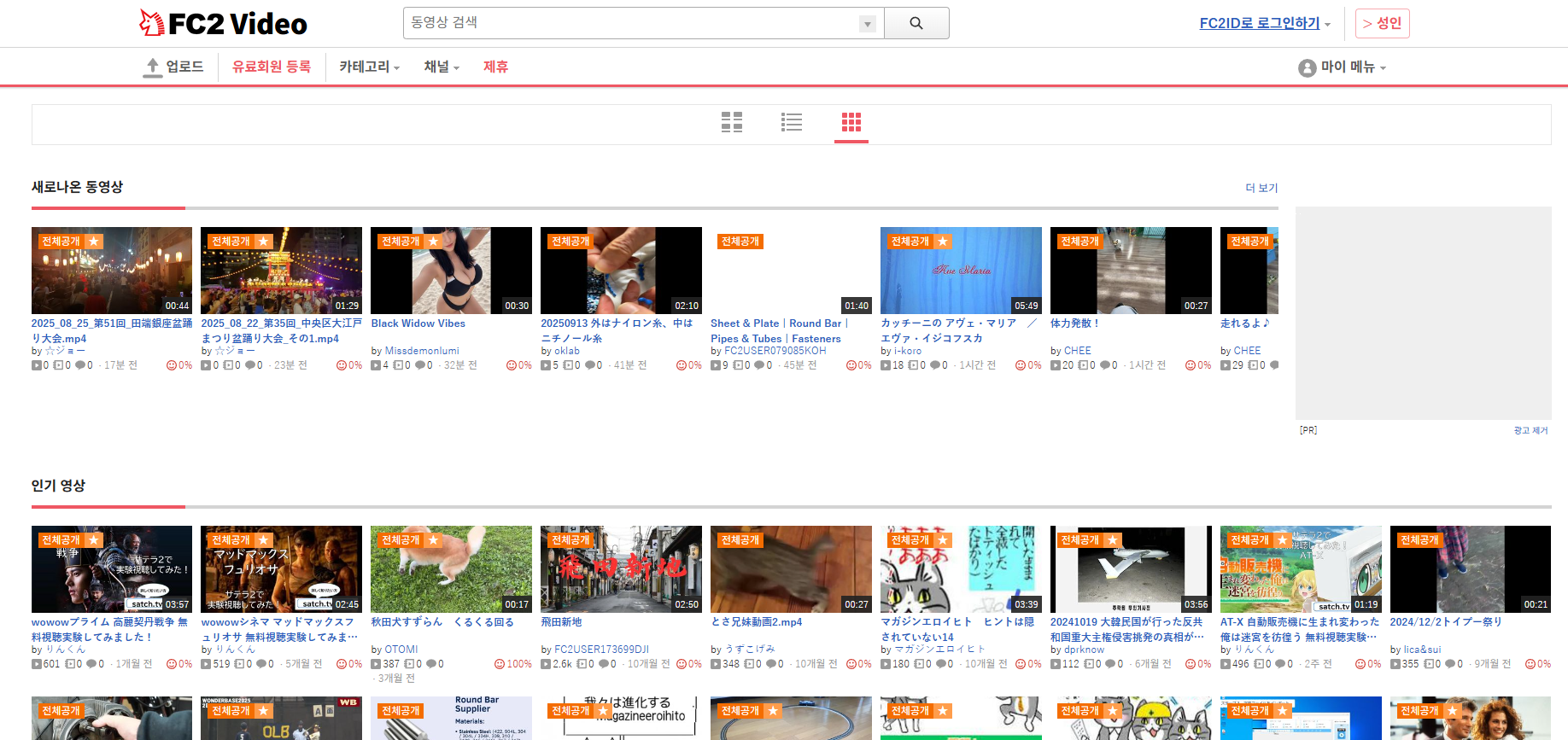Image resolution: width=1568 pixels, height=740 pixels.
Task: Open Sheet & Plate Round Bar title
Action: (x=780, y=331)
